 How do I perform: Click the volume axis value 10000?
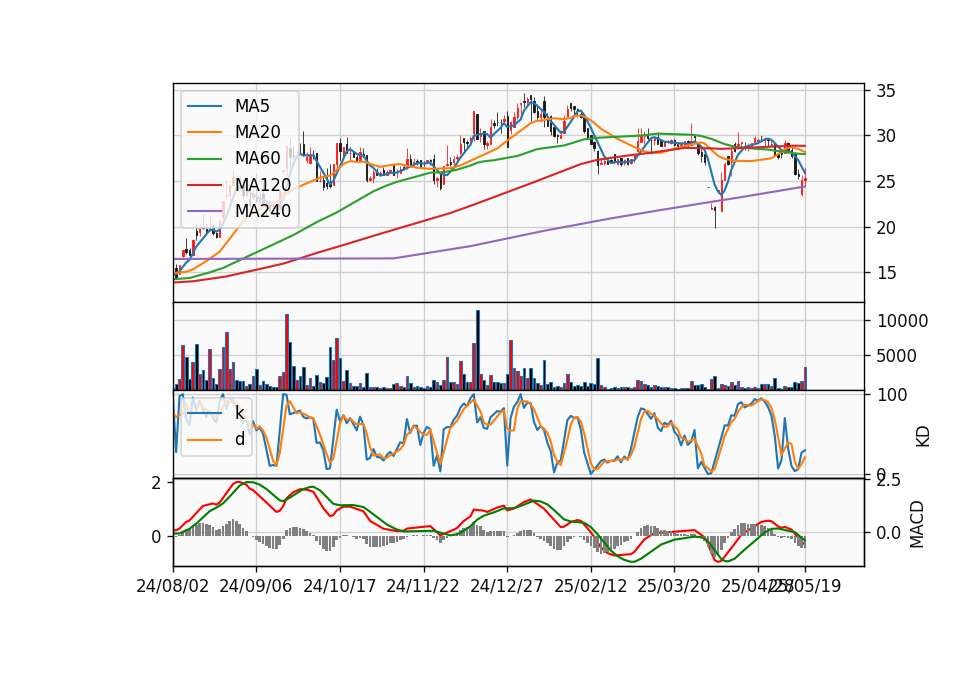(x=902, y=321)
